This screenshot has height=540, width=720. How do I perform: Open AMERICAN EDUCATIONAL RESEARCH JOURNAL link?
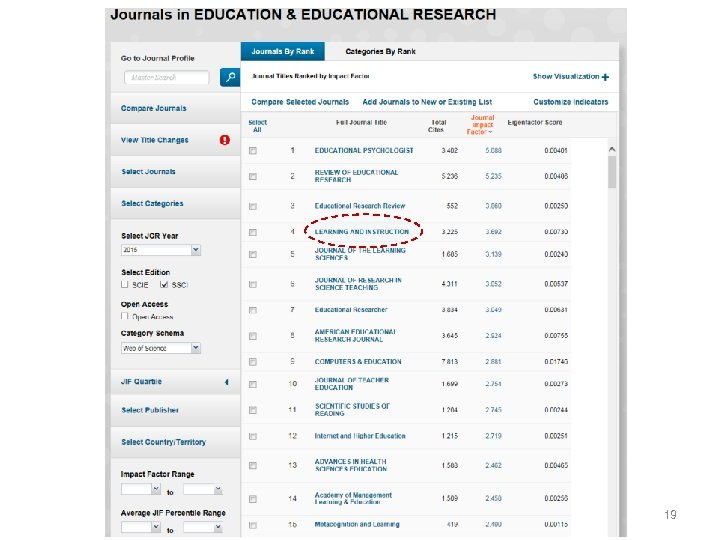pos(355,336)
